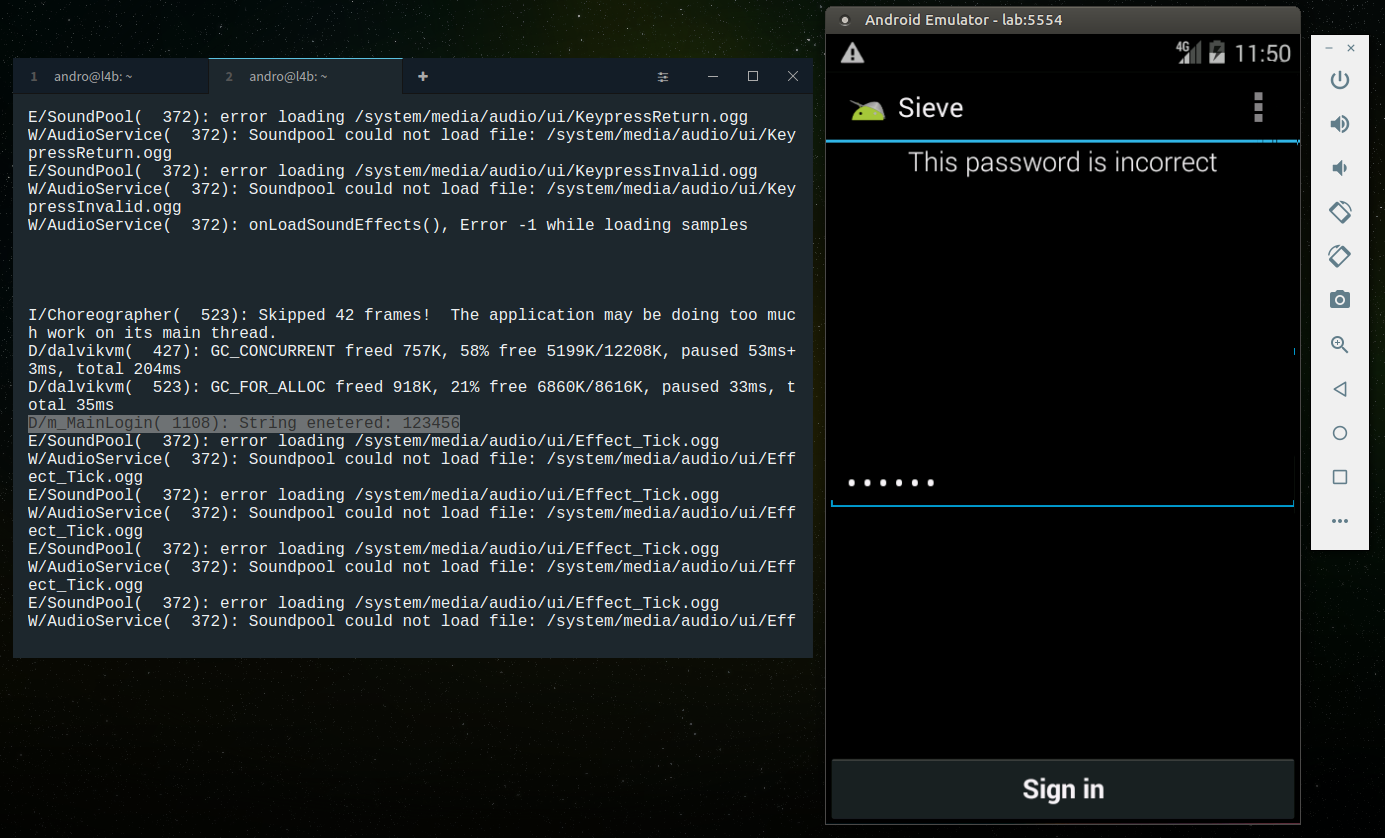Open Recent apps with the square icon
1385x838 pixels.
pos(1340,477)
